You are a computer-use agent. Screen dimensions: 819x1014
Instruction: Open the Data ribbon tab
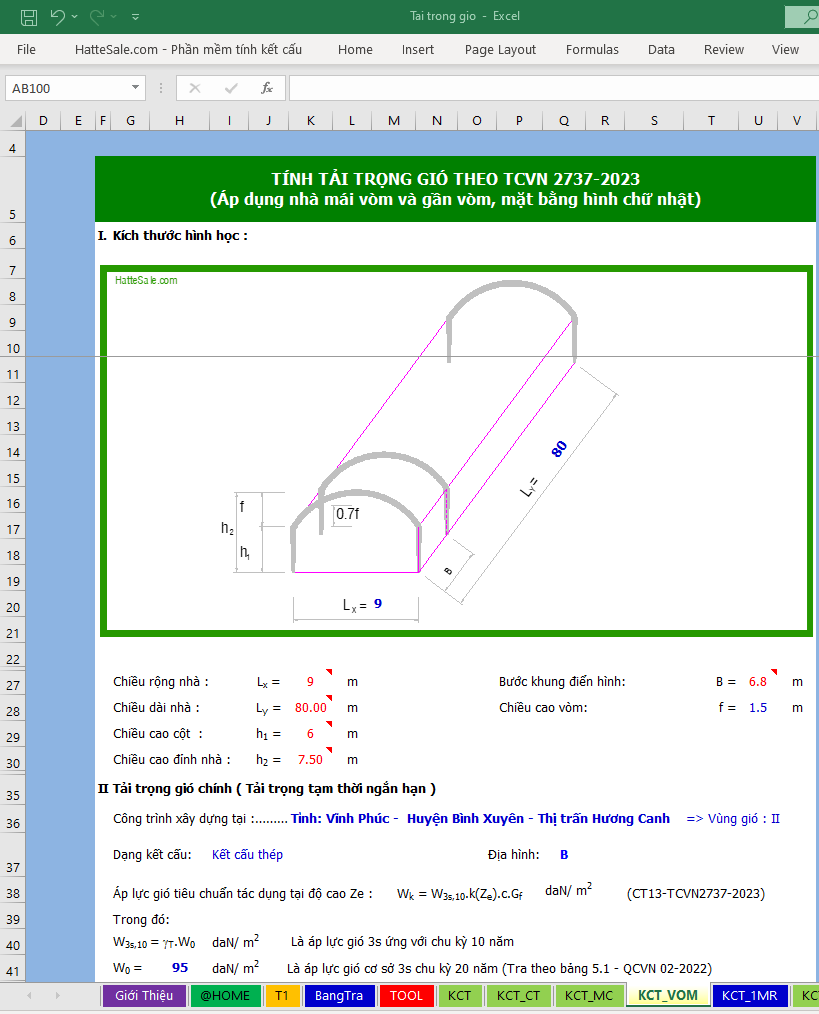(x=661, y=50)
